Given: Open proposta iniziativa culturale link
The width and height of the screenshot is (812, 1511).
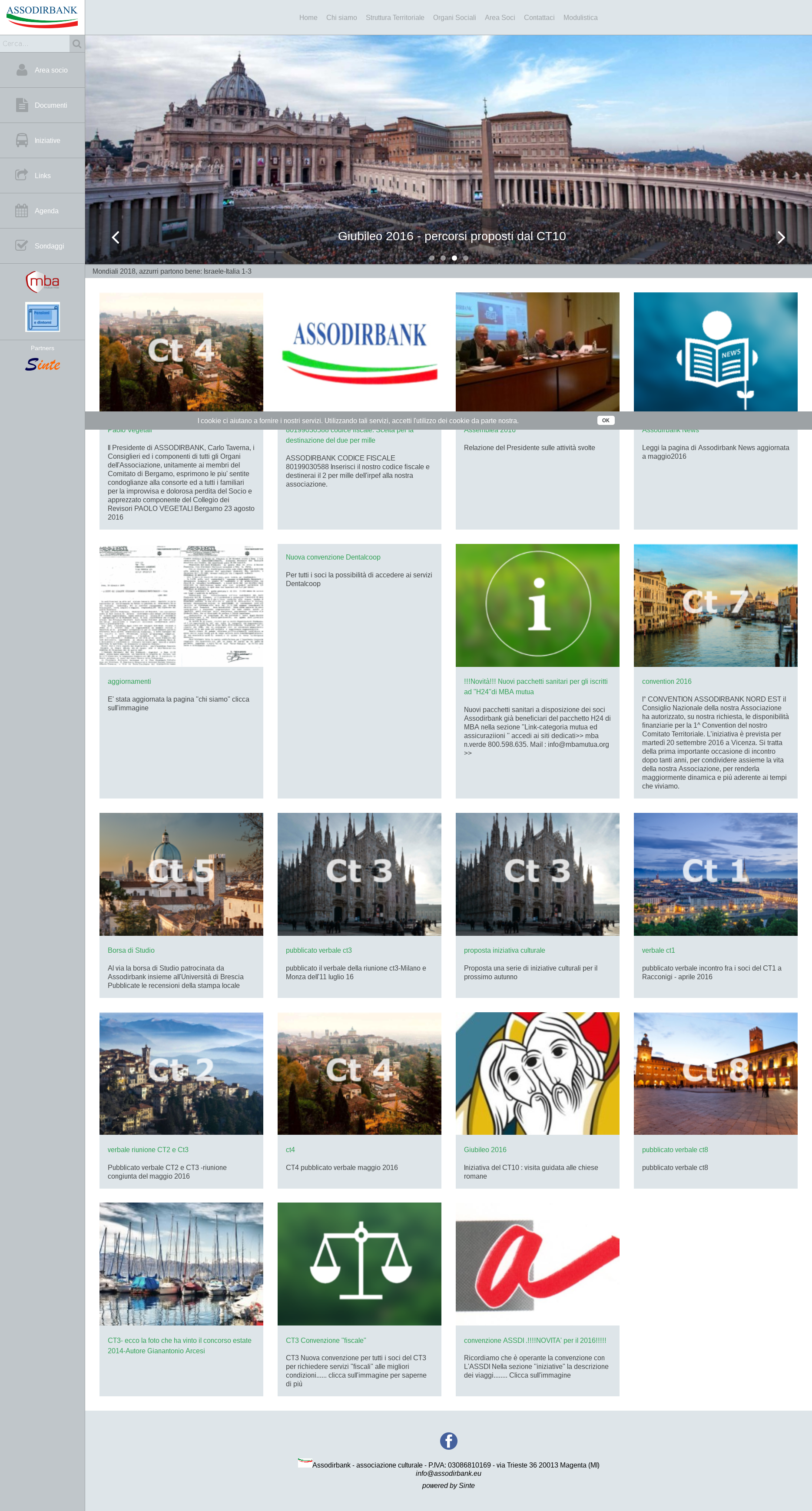Looking at the screenshot, I should click(504, 950).
